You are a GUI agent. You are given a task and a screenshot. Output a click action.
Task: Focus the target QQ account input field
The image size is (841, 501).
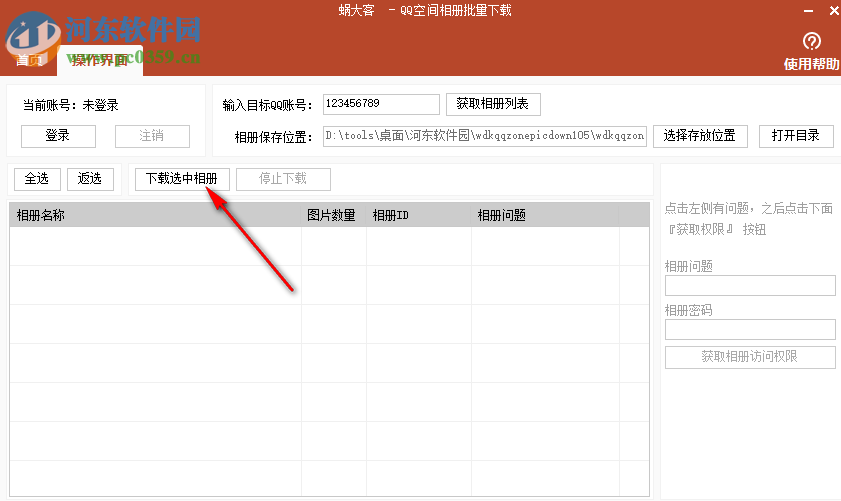pyautogui.click(x=381, y=104)
